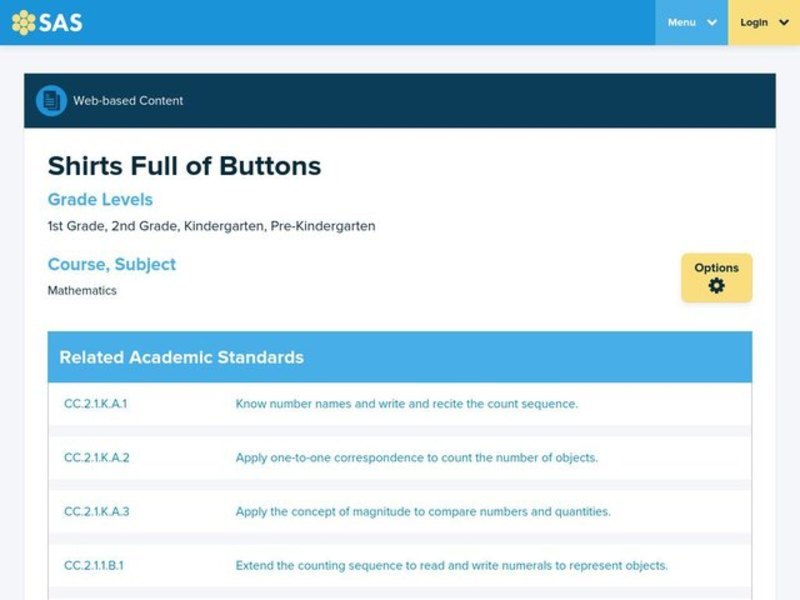The width and height of the screenshot is (800, 600).
Task: Click the chevron icon next to Menu
Action: pyautogui.click(x=713, y=21)
